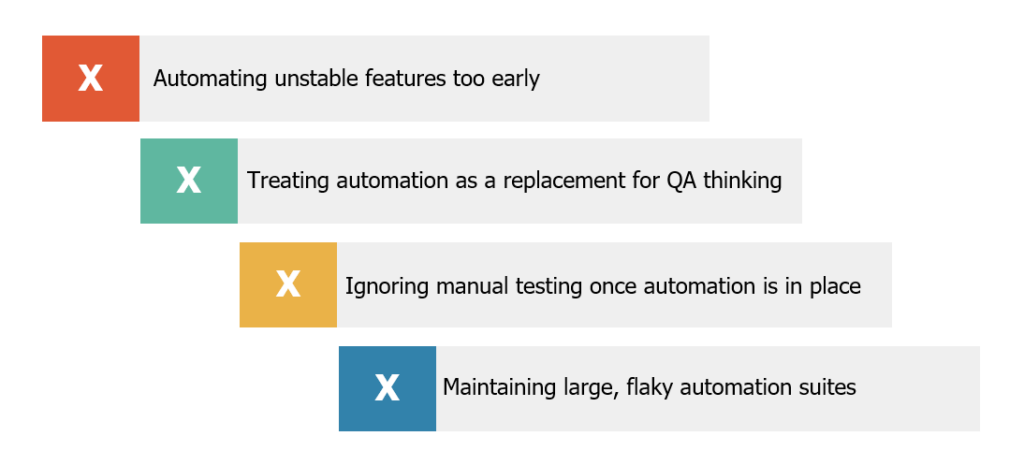Viewport: 1024px width, 465px height.
Task: Click the X icon in the yellow square
Action: [x=288, y=284]
